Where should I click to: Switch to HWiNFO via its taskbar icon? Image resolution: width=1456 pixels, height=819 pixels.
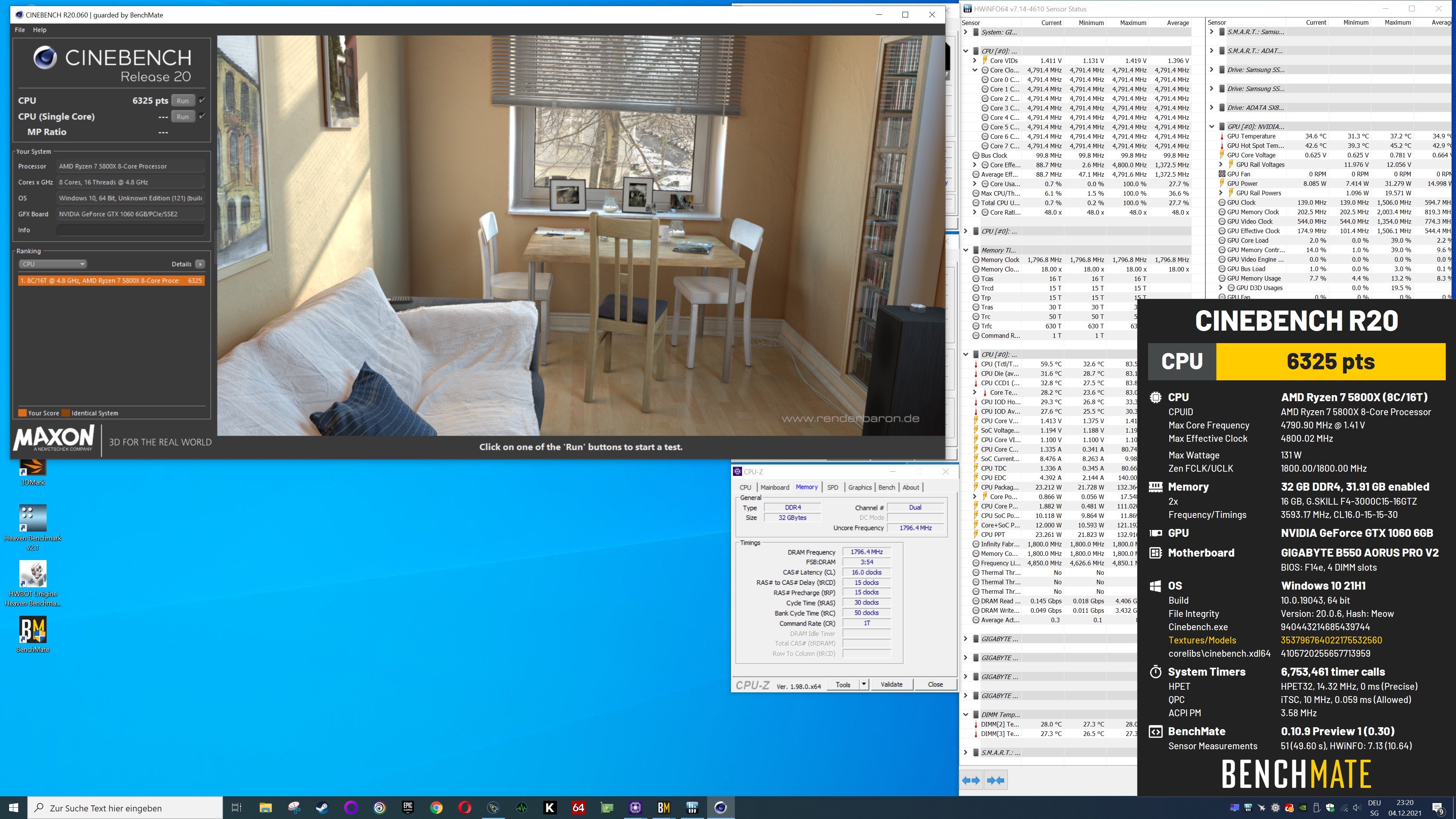click(x=692, y=808)
